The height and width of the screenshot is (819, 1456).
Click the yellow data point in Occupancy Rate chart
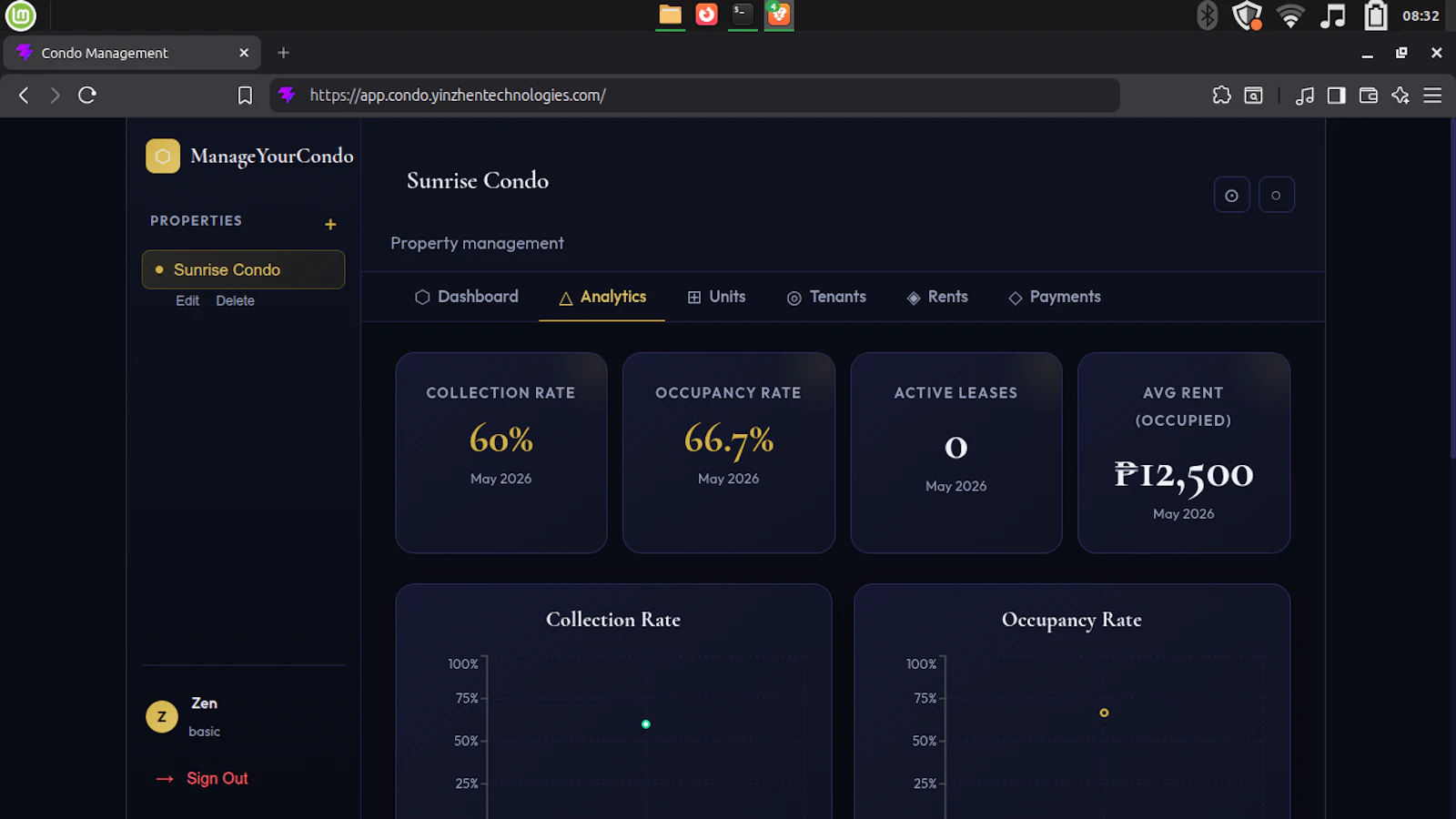[1104, 713]
